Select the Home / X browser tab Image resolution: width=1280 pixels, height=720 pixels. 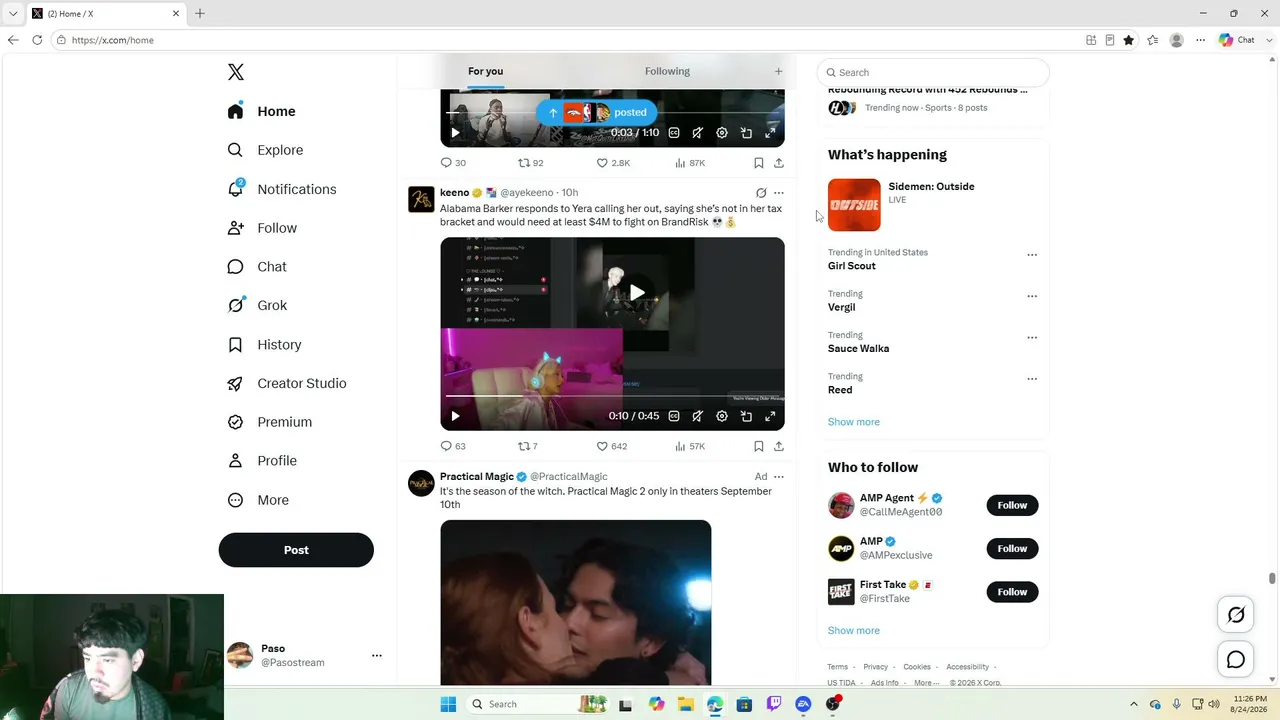(x=105, y=14)
